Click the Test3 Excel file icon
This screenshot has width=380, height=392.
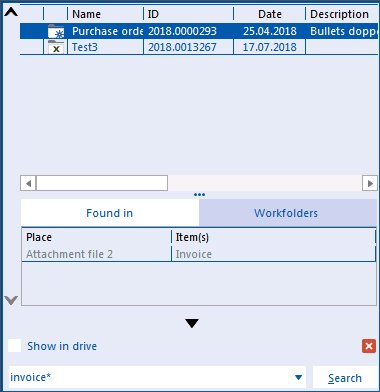point(56,47)
